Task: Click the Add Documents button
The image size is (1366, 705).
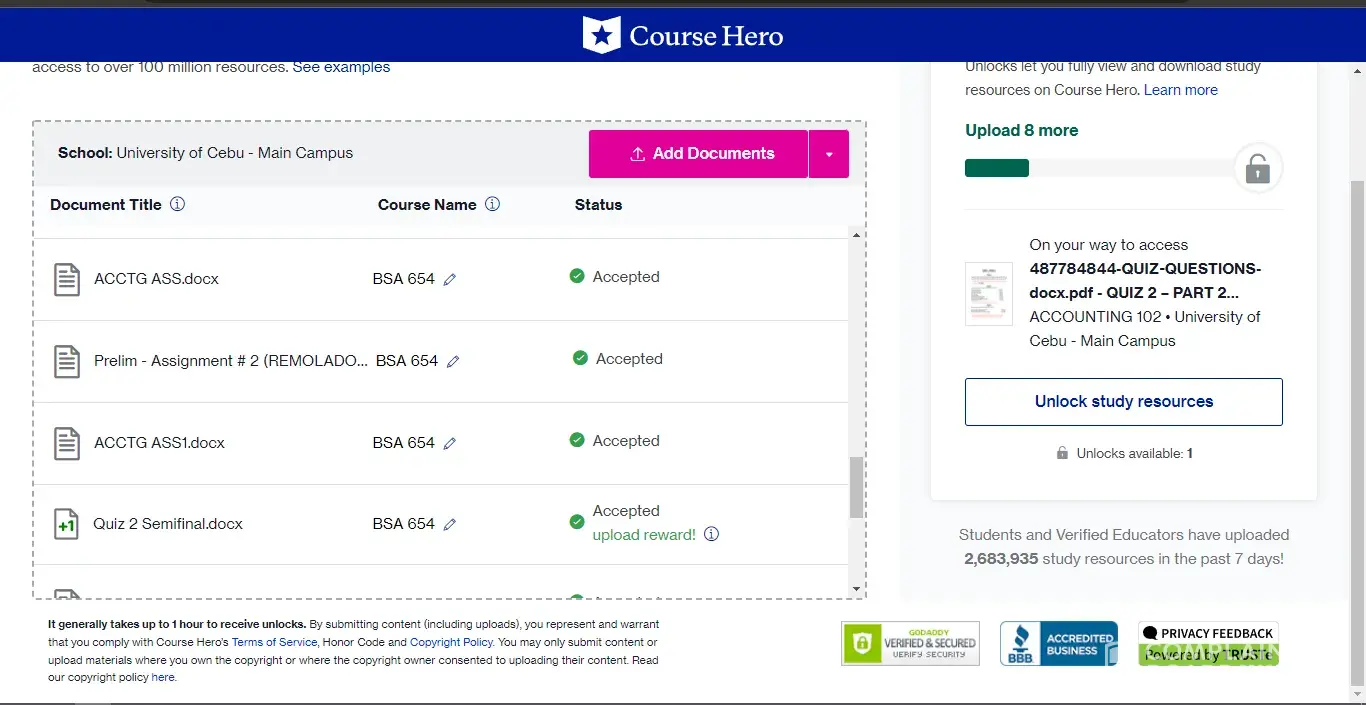Action: 698,154
